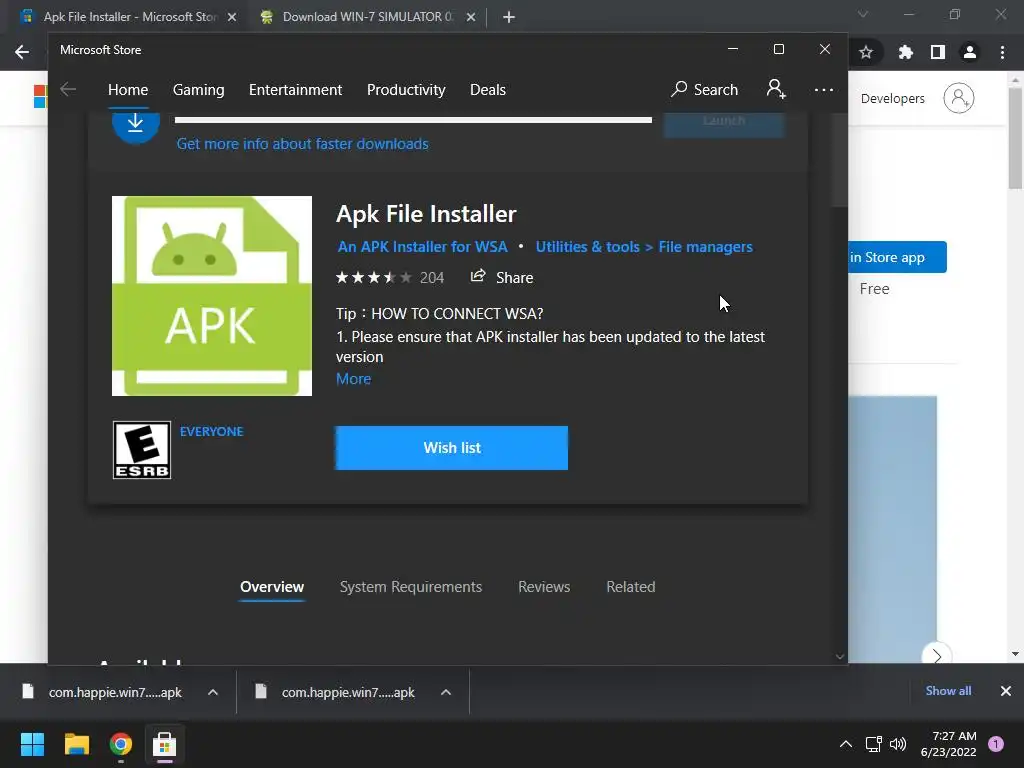This screenshot has height=768, width=1024.
Task: Click the blue download arrow icon
Action: click(136, 123)
